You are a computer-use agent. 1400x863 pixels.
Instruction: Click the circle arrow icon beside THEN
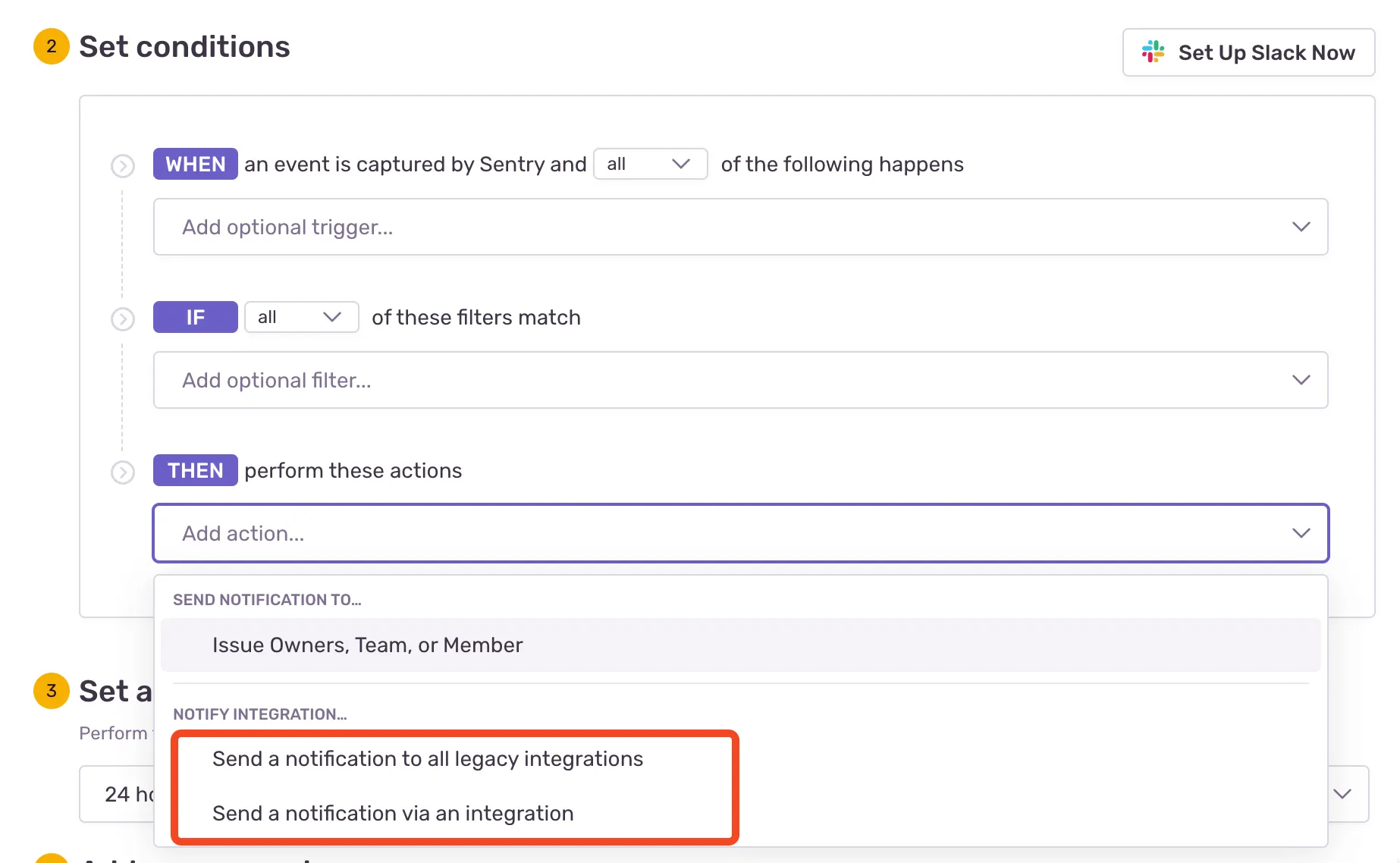123,472
